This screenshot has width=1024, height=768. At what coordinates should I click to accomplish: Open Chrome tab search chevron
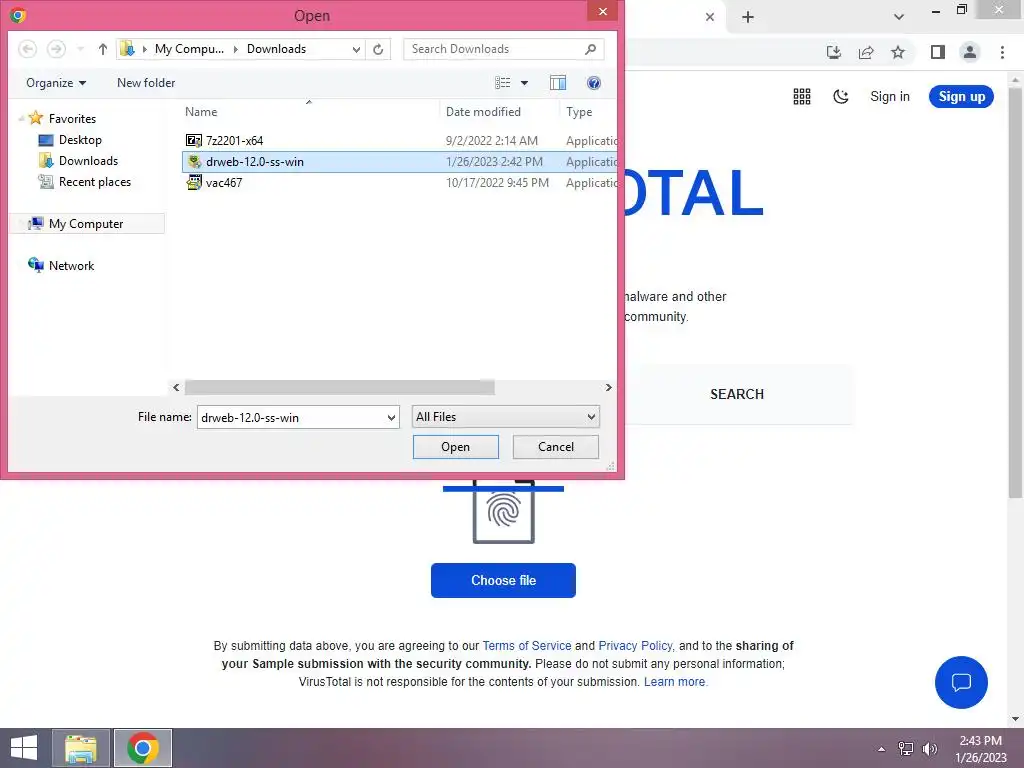(899, 17)
